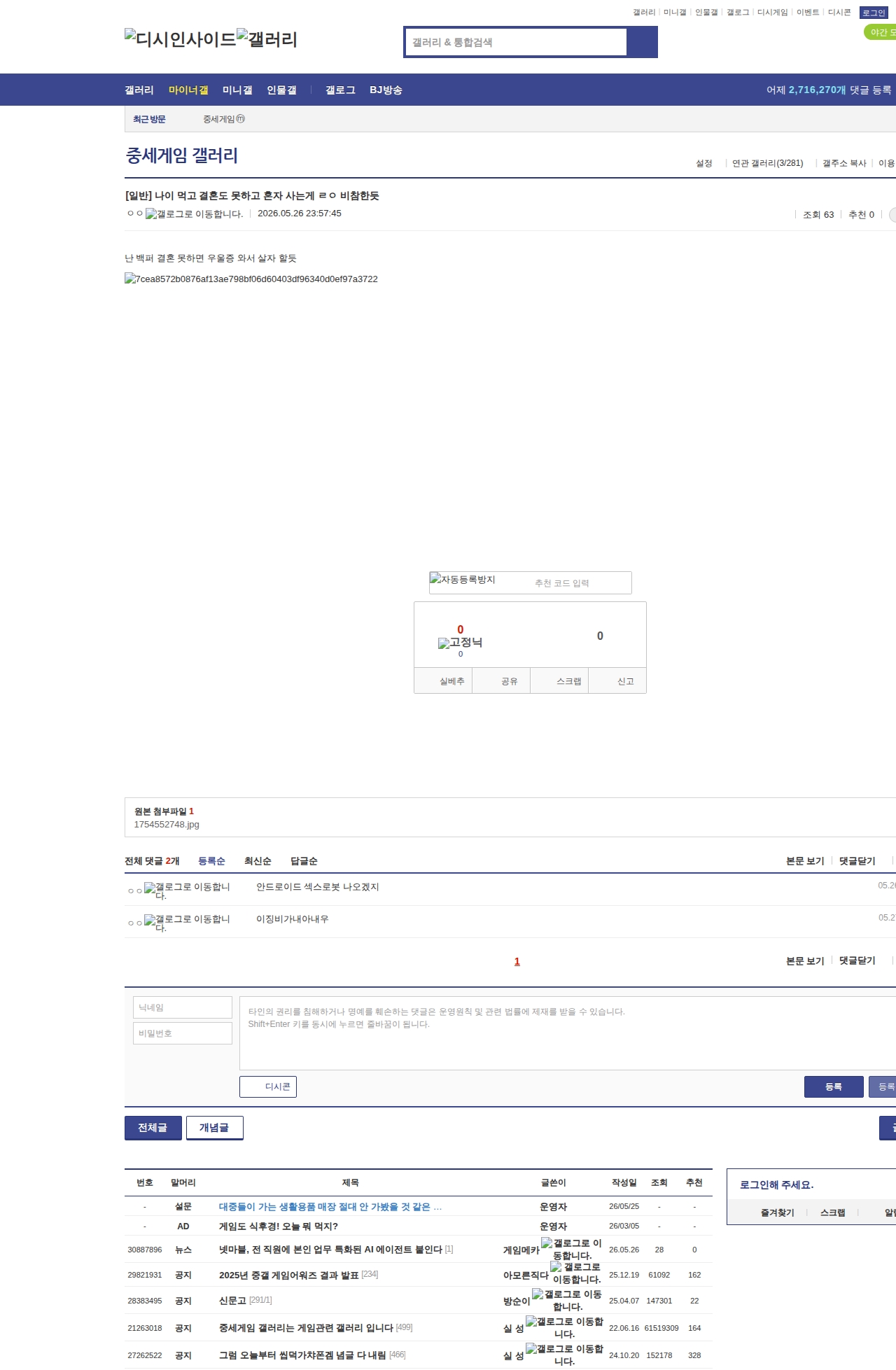Open 디시게임 link in top utility bar
This screenshot has width=896, height=1370.
tap(773, 13)
